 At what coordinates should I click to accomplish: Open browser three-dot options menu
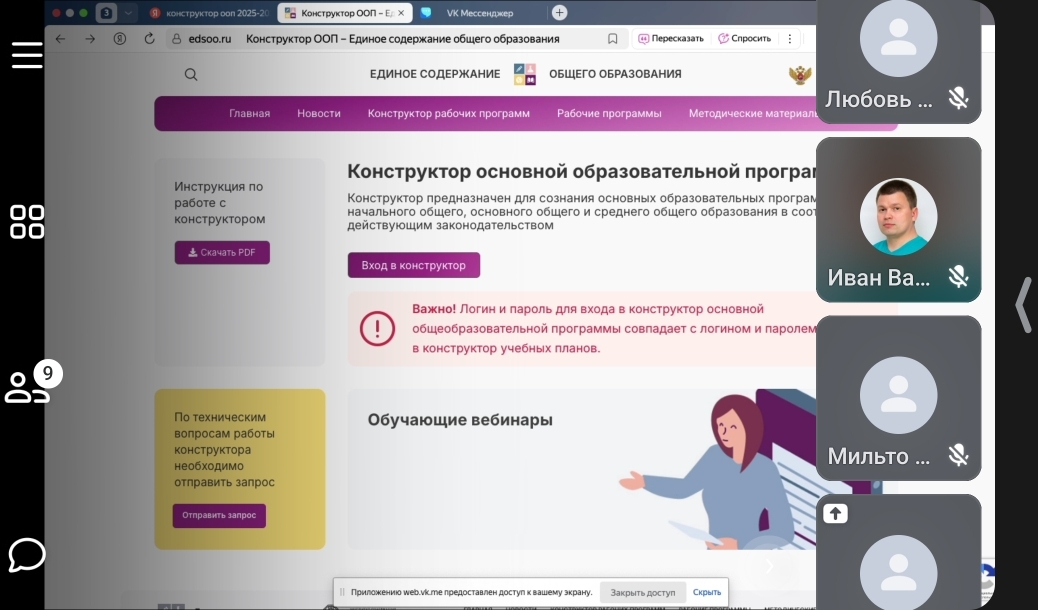tap(790, 38)
